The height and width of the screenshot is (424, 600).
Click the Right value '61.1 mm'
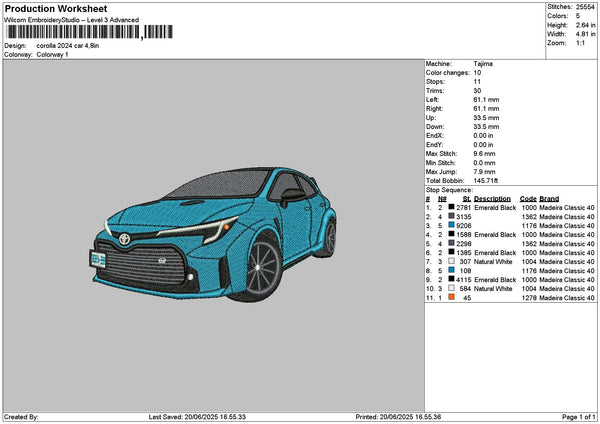pyautogui.click(x=486, y=109)
